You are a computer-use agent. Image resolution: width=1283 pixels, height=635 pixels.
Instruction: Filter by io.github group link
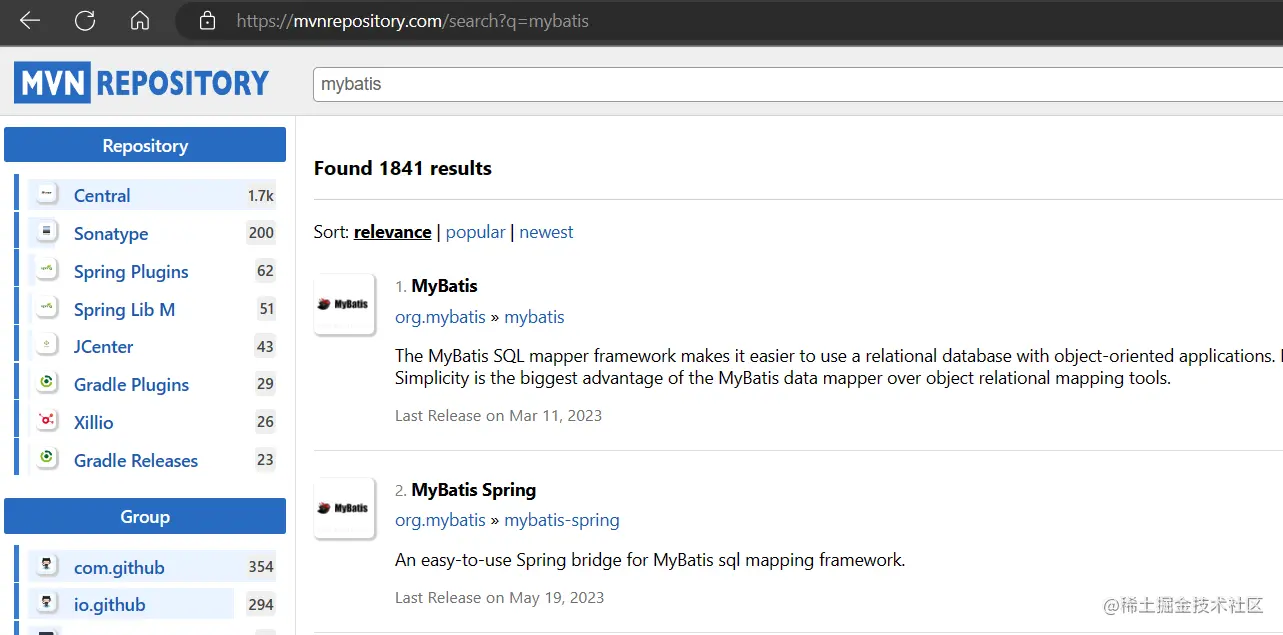110,604
